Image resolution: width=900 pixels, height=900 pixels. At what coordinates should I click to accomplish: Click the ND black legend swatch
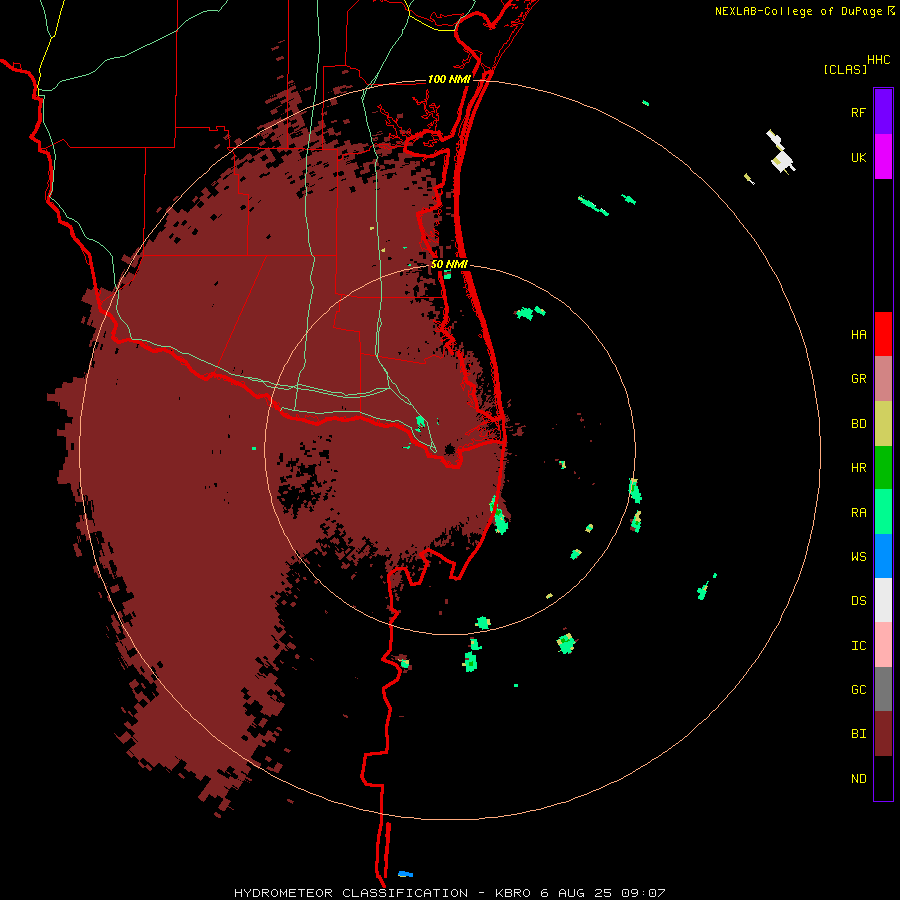click(x=883, y=778)
